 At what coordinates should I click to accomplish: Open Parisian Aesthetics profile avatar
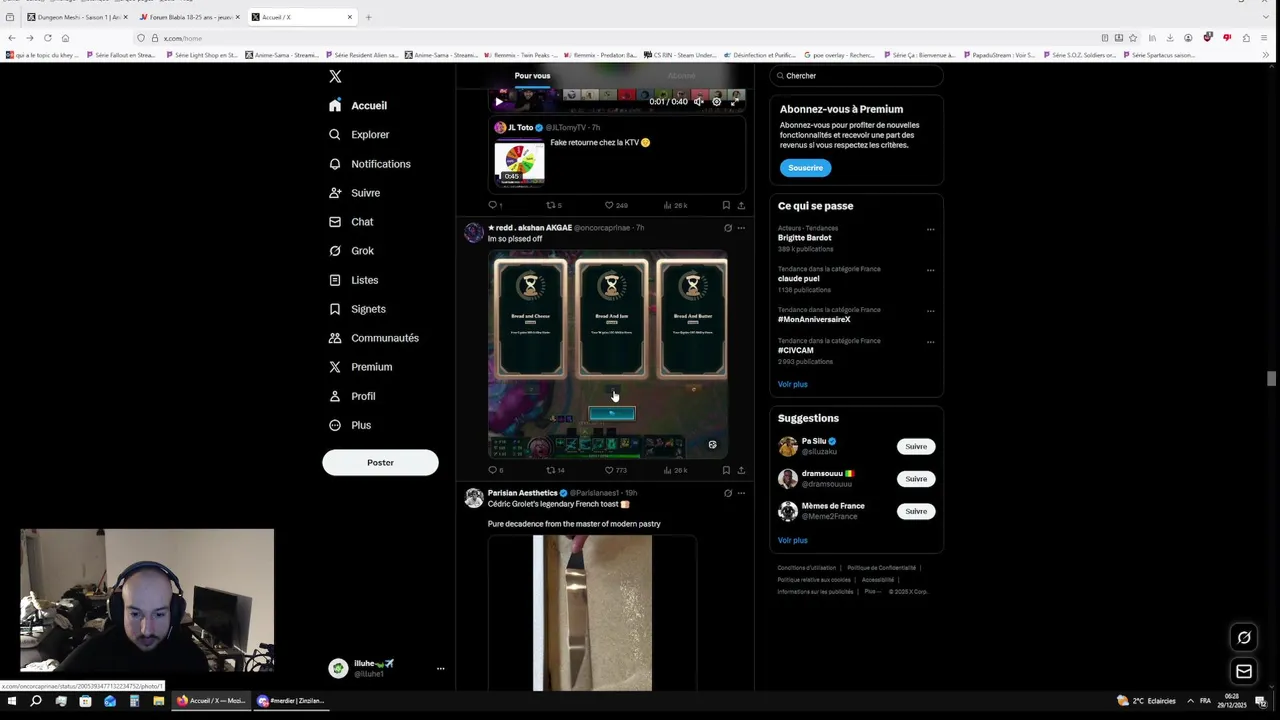(474, 498)
